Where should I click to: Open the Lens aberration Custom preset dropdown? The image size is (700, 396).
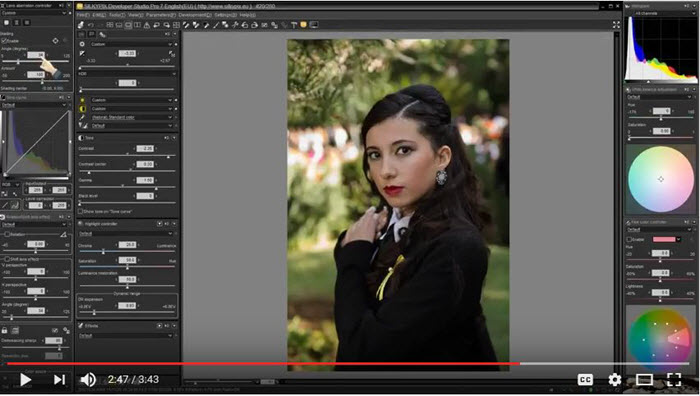click(34, 13)
